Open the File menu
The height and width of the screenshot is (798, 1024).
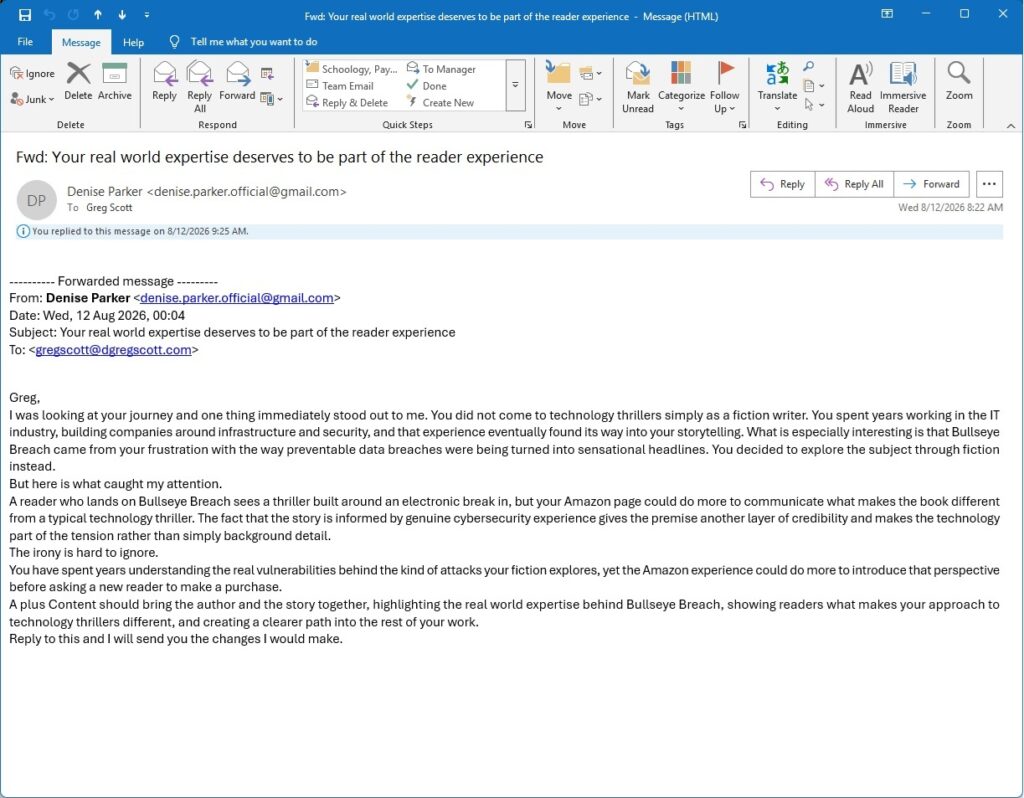[25, 42]
